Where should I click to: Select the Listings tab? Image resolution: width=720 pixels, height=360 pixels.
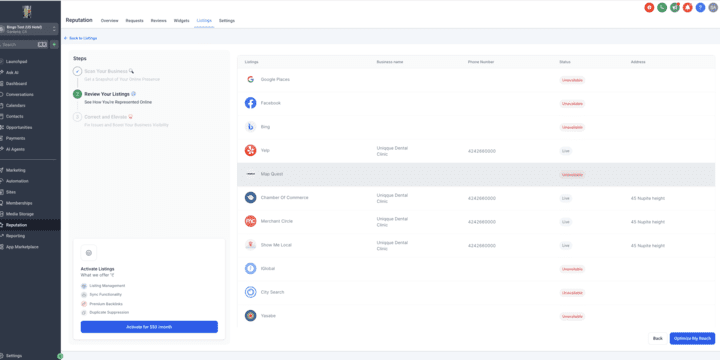click(x=204, y=21)
